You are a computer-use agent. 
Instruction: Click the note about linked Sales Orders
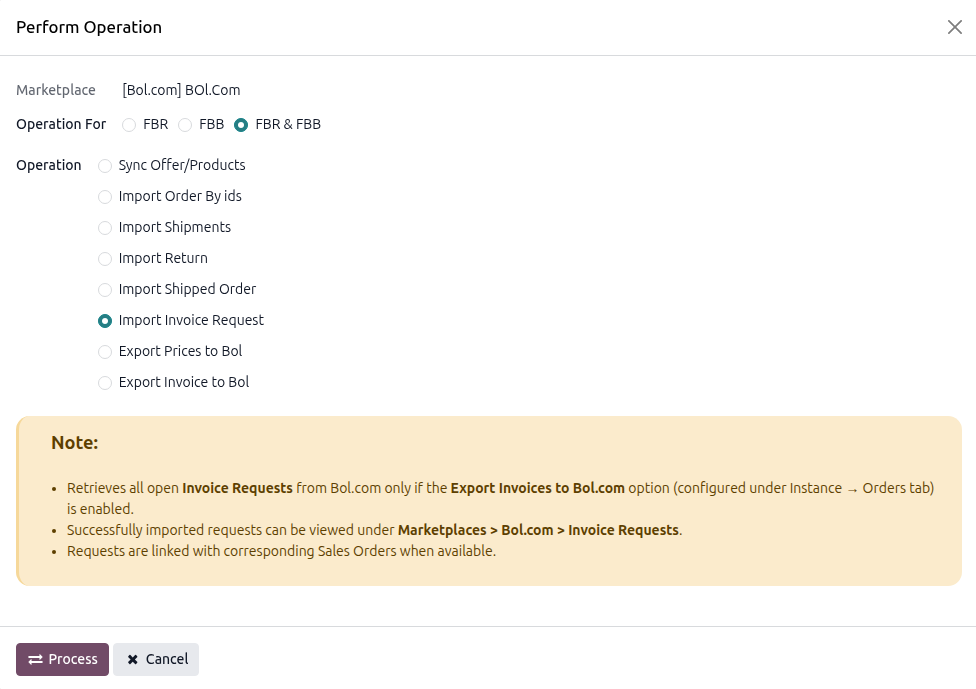coord(281,551)
